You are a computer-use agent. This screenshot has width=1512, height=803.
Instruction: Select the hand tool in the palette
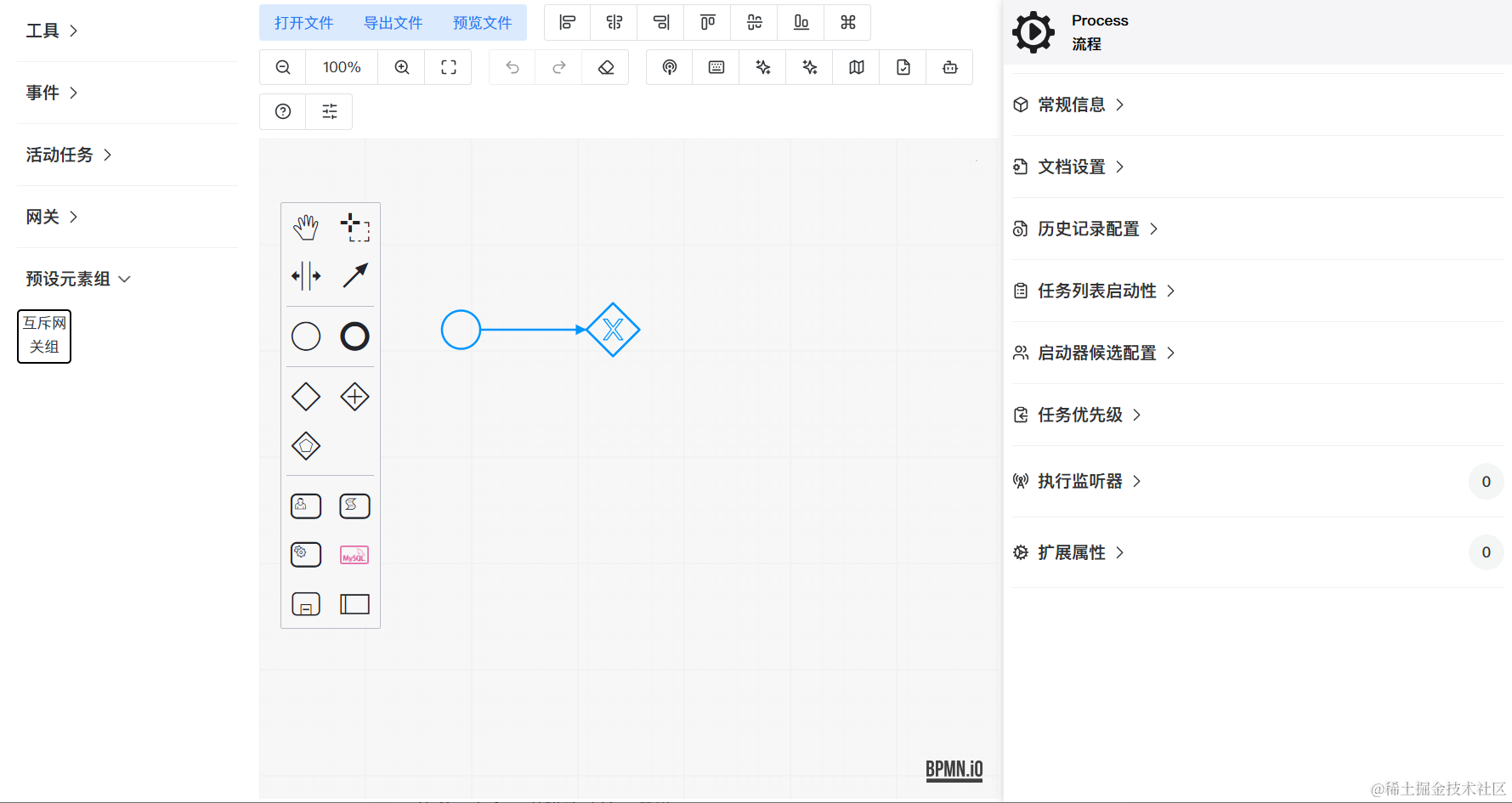305,226
